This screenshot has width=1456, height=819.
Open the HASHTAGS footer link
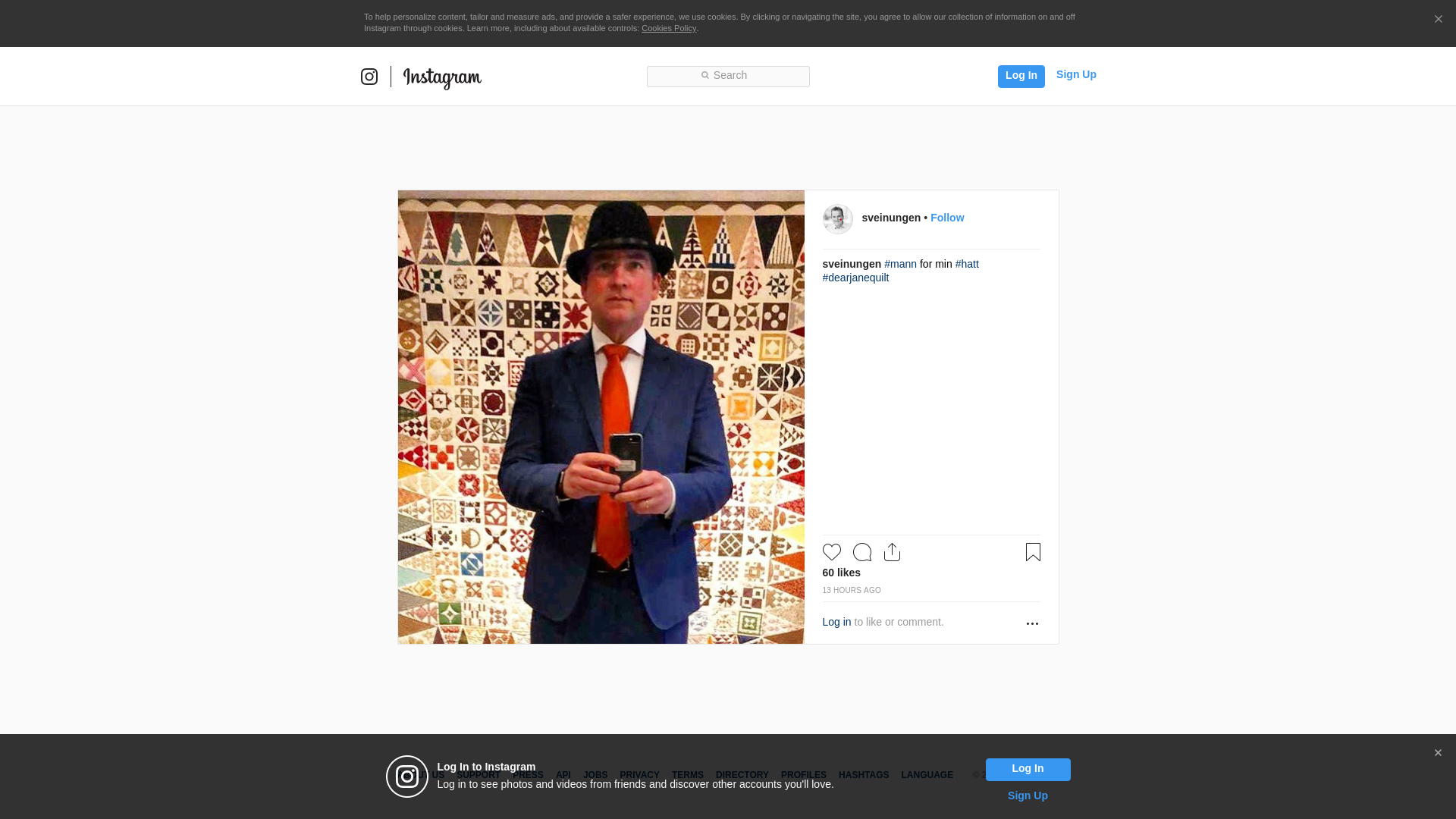coord(864,775)
